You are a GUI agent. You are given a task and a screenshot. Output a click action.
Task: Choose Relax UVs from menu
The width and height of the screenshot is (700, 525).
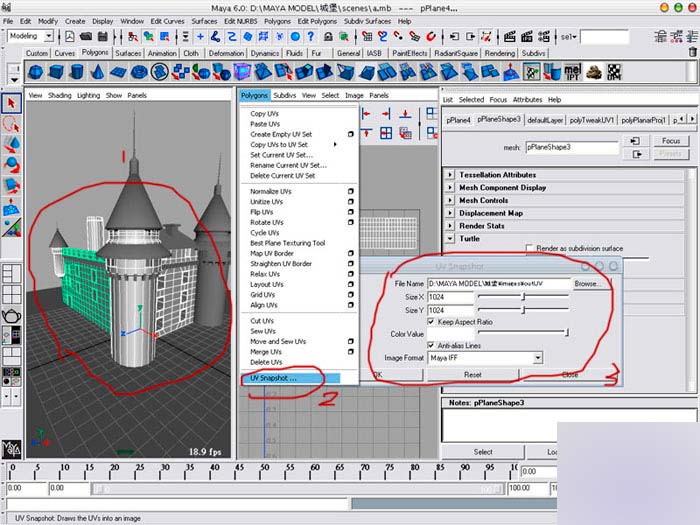pos(265,274)
